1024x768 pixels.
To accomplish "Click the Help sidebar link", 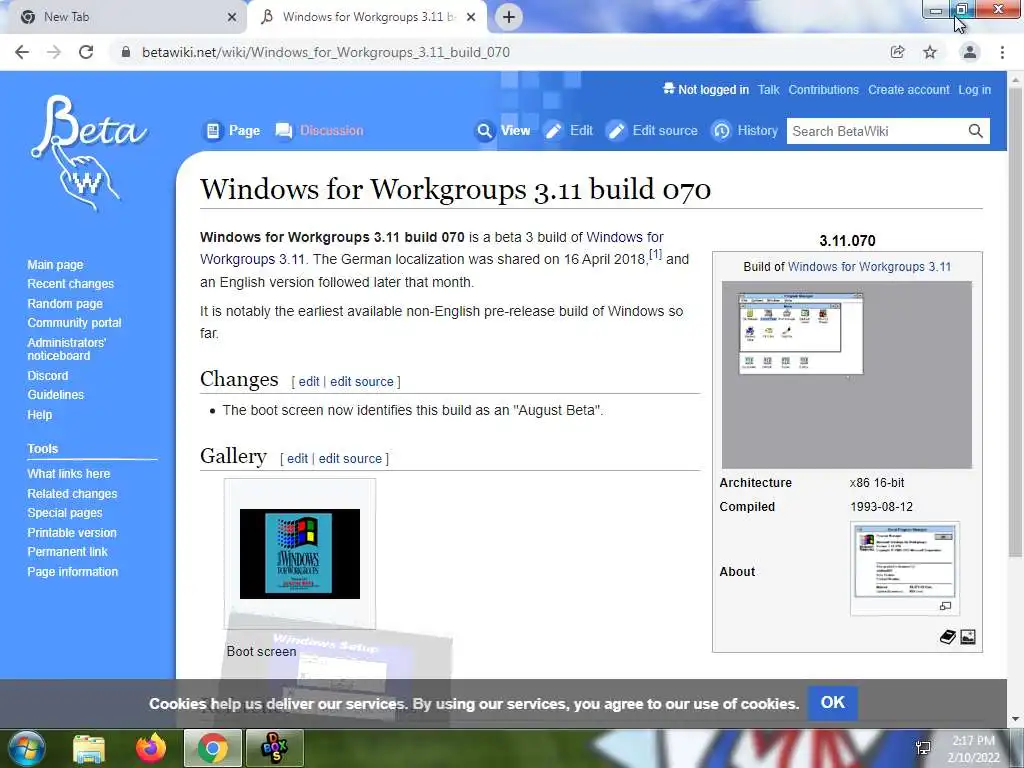I will tap(39, 415).
